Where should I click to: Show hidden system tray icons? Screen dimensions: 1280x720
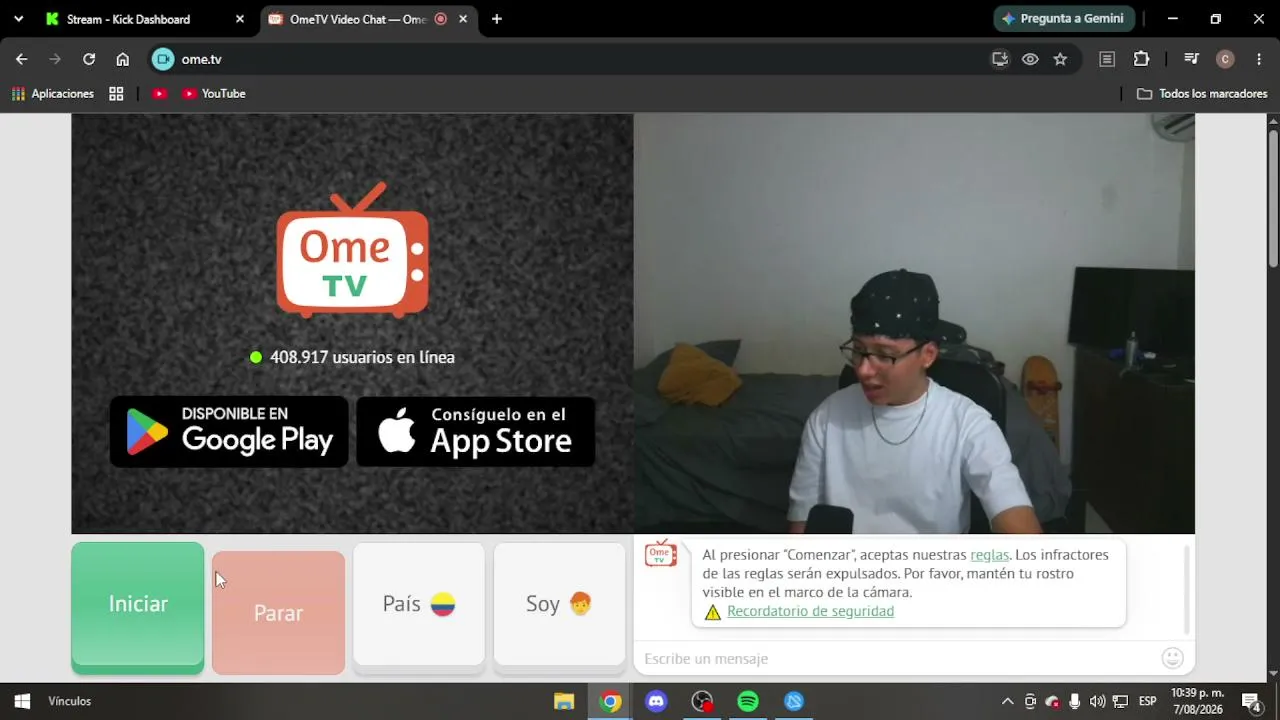coord(1007,701)
